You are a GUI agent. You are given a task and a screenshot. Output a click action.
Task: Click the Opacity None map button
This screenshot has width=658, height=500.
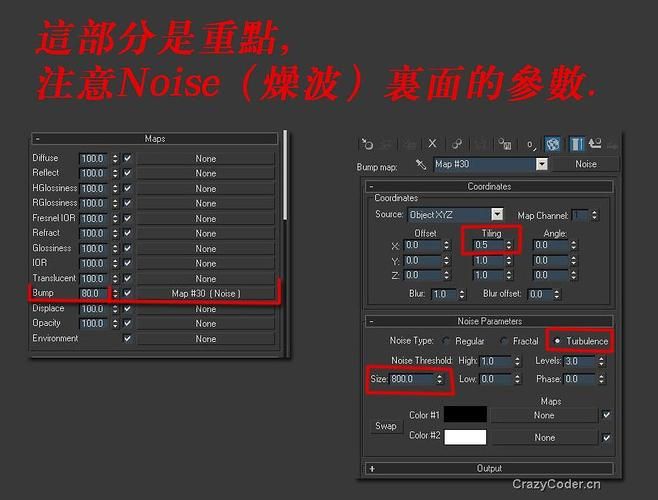point(206,324)
